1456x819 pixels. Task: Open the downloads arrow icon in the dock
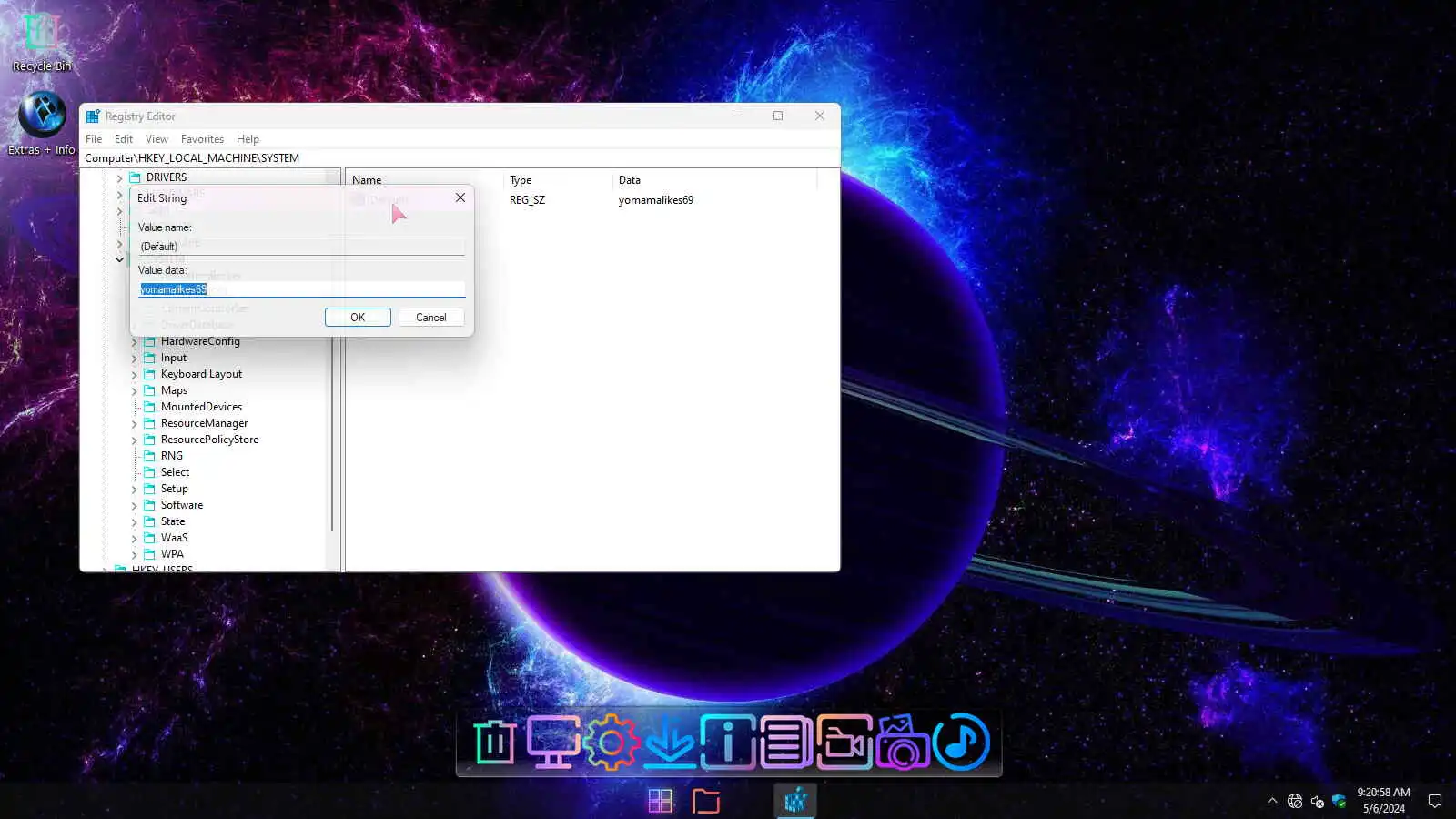coord(669,743)
